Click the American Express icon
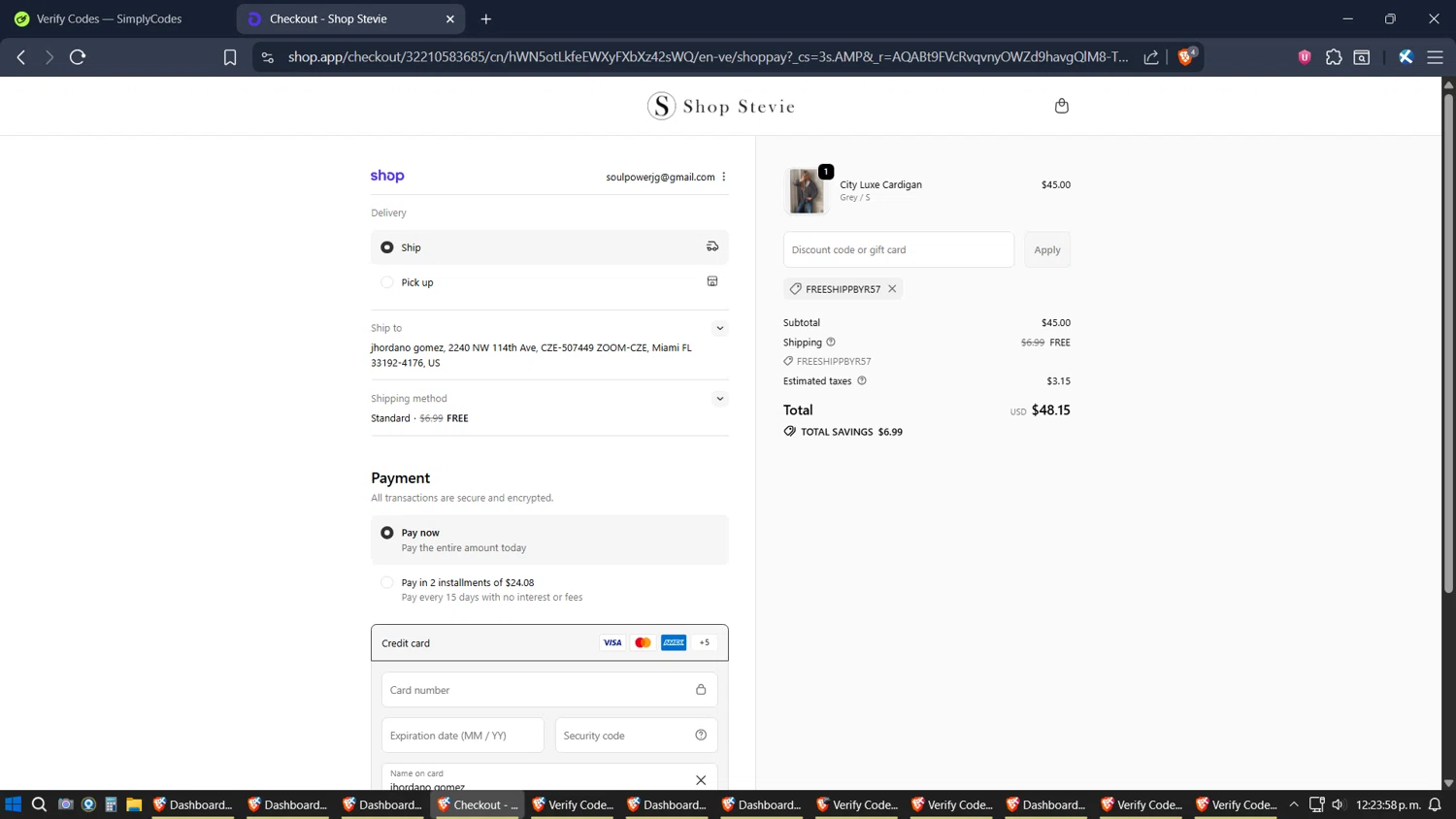Screen dimensions: 1456x819 pyautogui.click(x=674, y=642)
